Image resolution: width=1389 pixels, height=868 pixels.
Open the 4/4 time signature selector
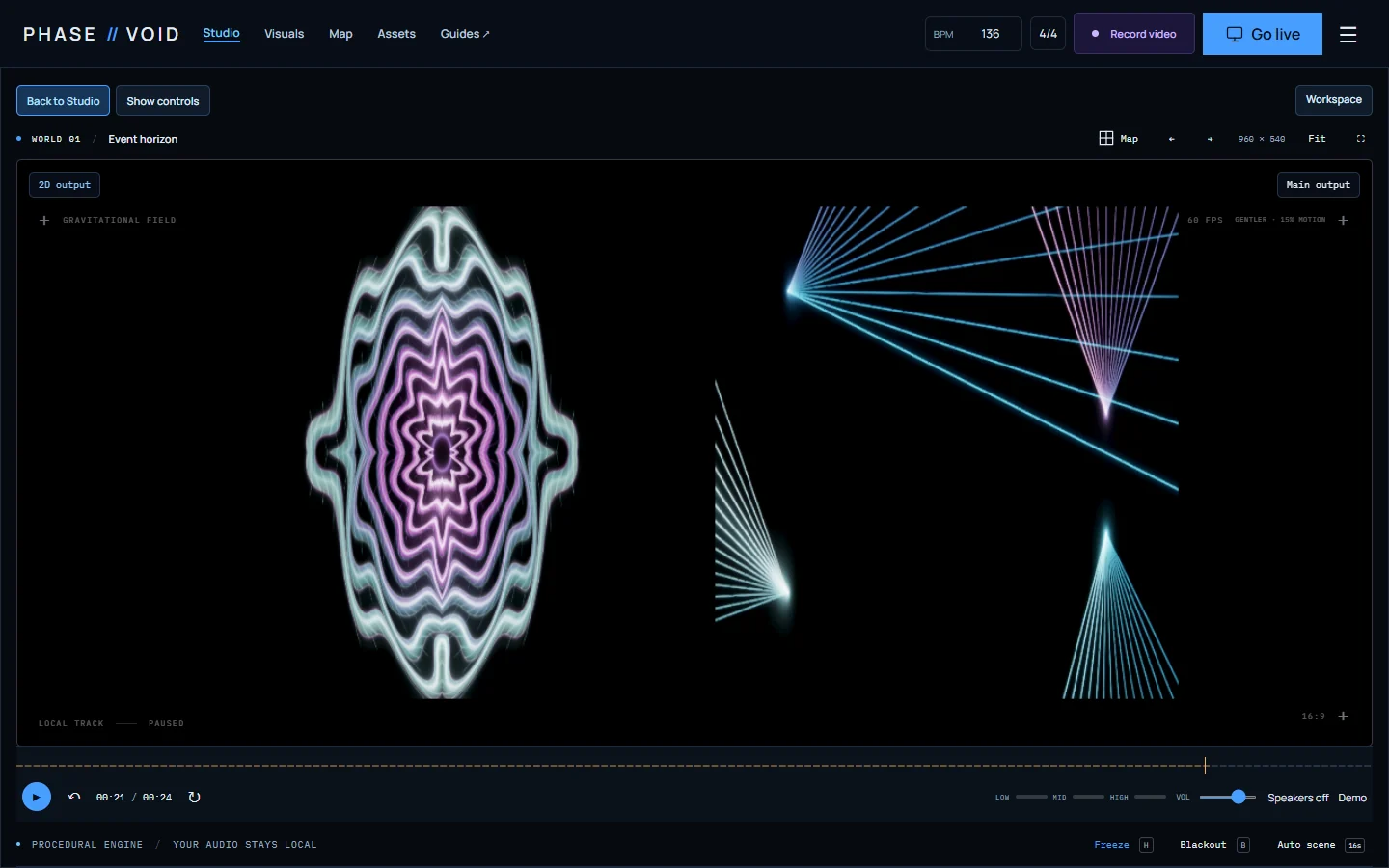coord(1048,34)
